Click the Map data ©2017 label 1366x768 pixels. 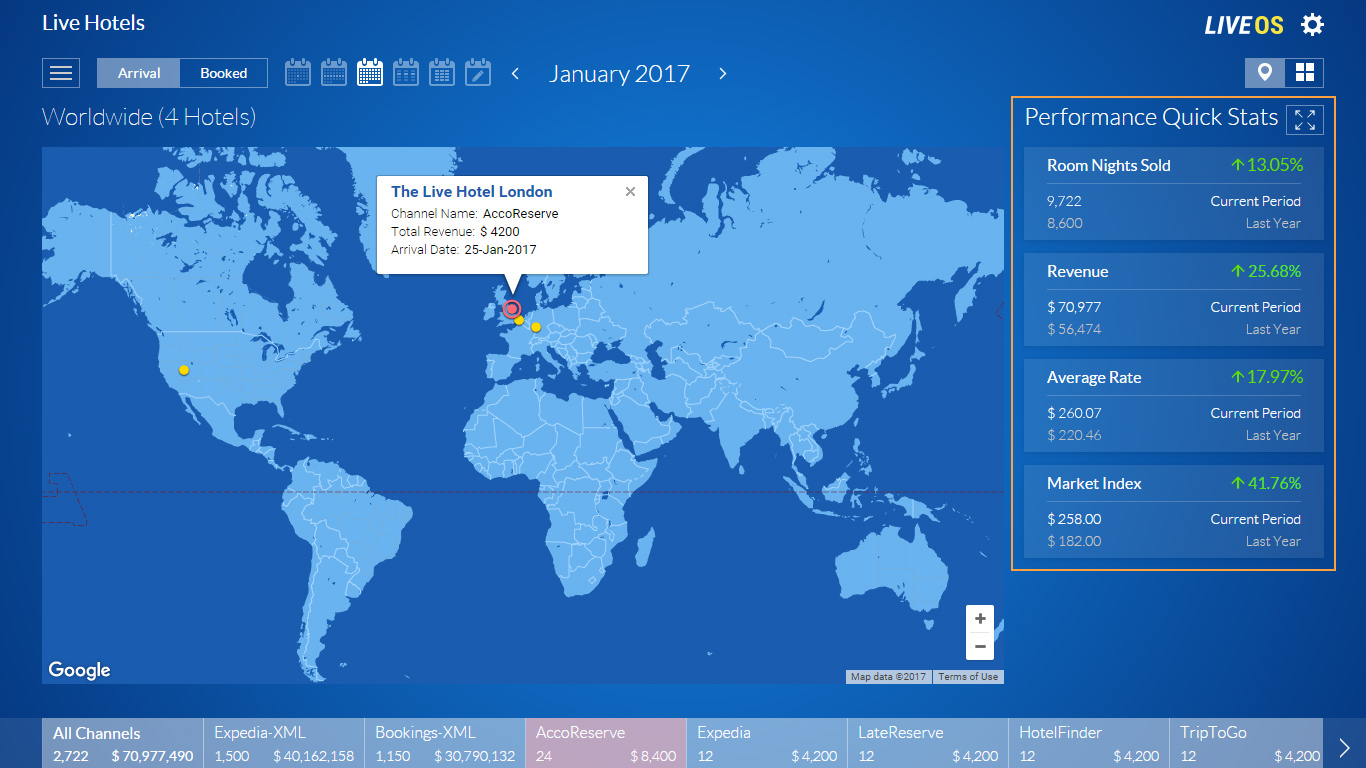(x=889, y=677)
